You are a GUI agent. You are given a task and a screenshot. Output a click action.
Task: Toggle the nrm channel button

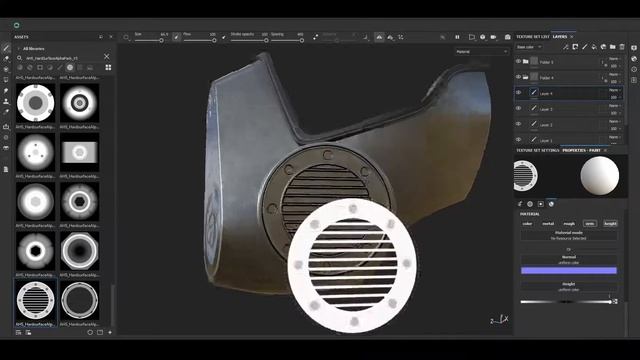590,224
